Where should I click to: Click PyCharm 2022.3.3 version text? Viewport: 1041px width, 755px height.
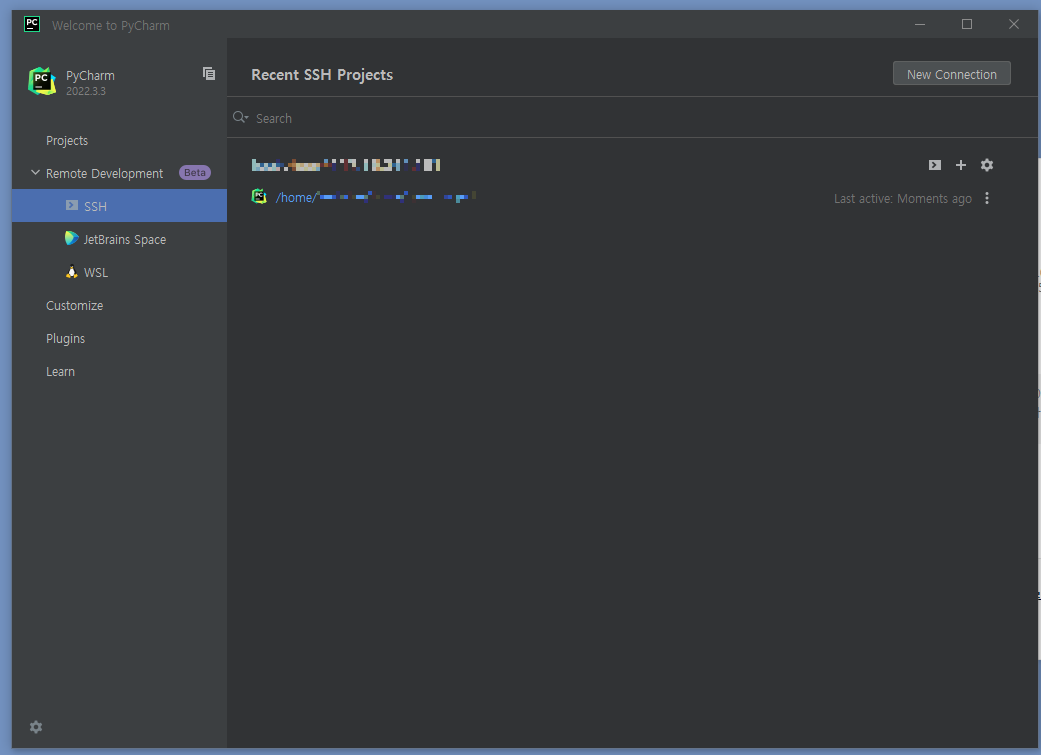tap(86, 91)
